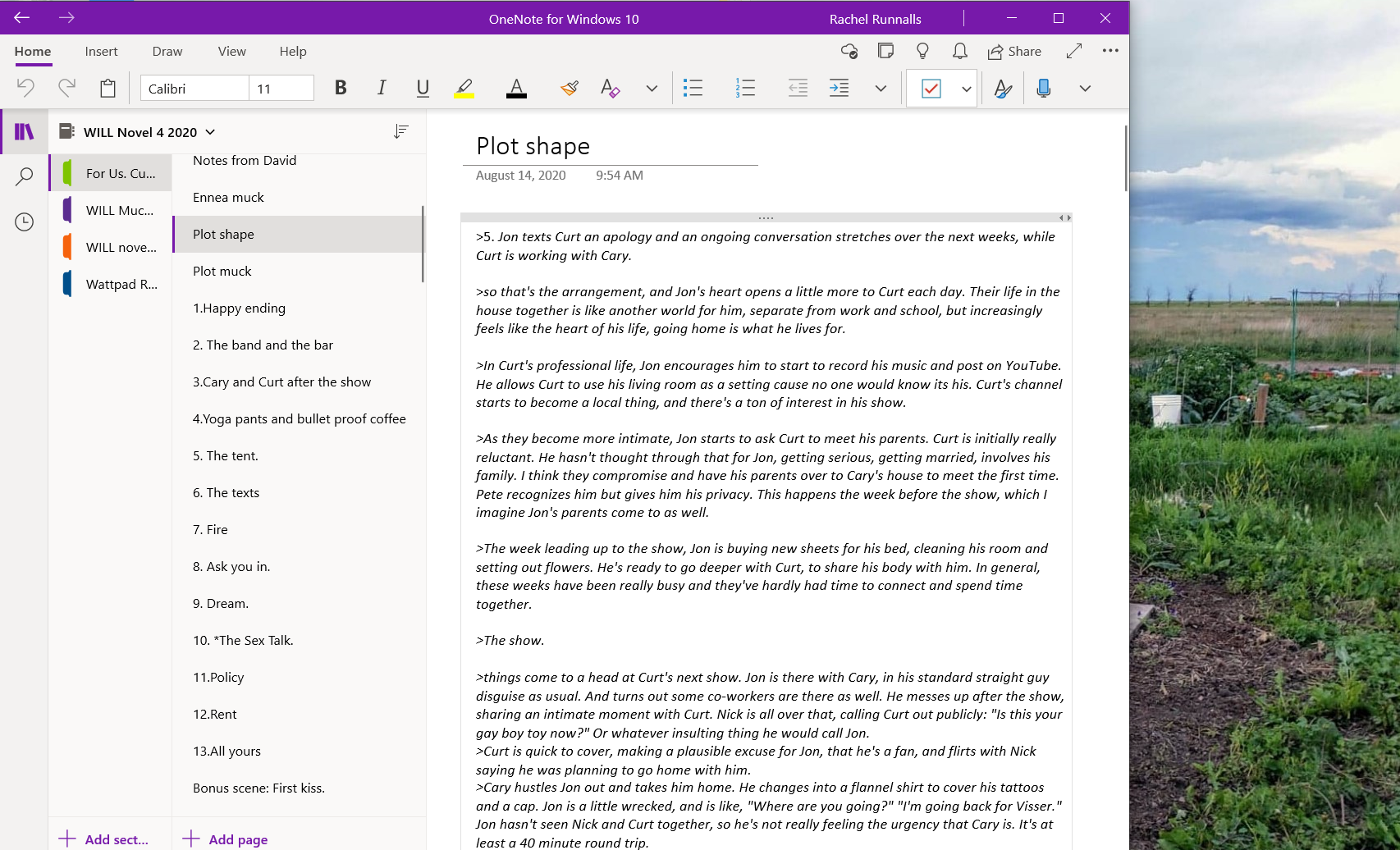Click the Rachel Runnalls account name
The image size is (1400, 850).
tap(875, 18)
